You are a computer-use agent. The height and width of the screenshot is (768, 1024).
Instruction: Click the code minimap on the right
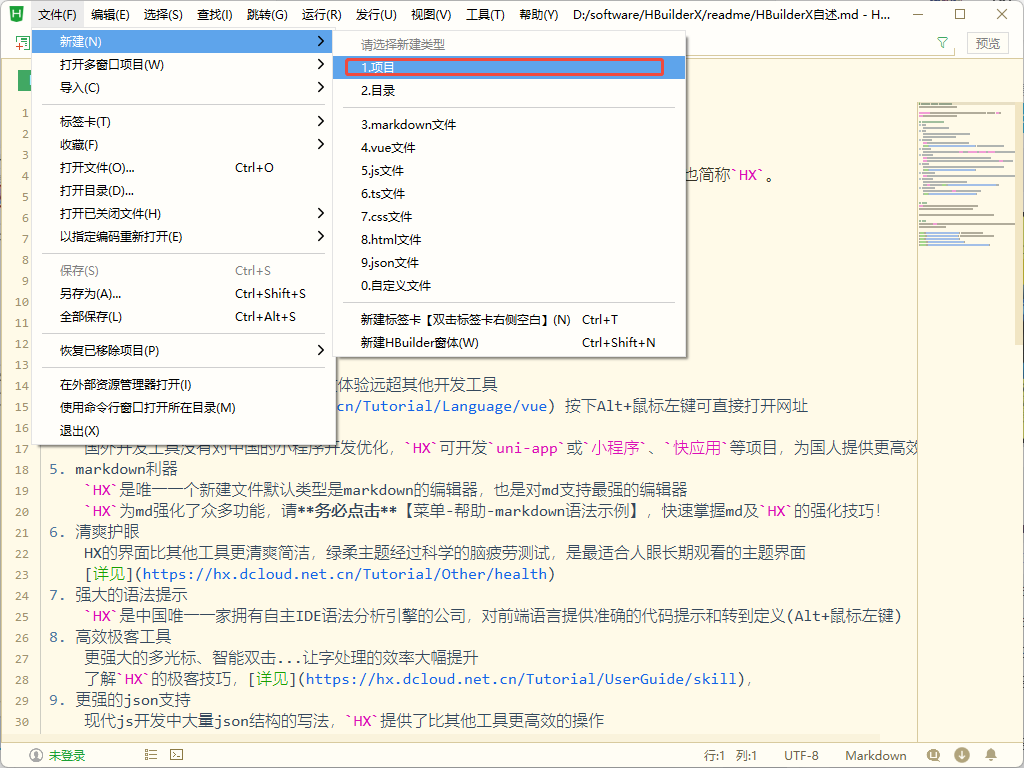pyautogui.click(x=968, y=175)
